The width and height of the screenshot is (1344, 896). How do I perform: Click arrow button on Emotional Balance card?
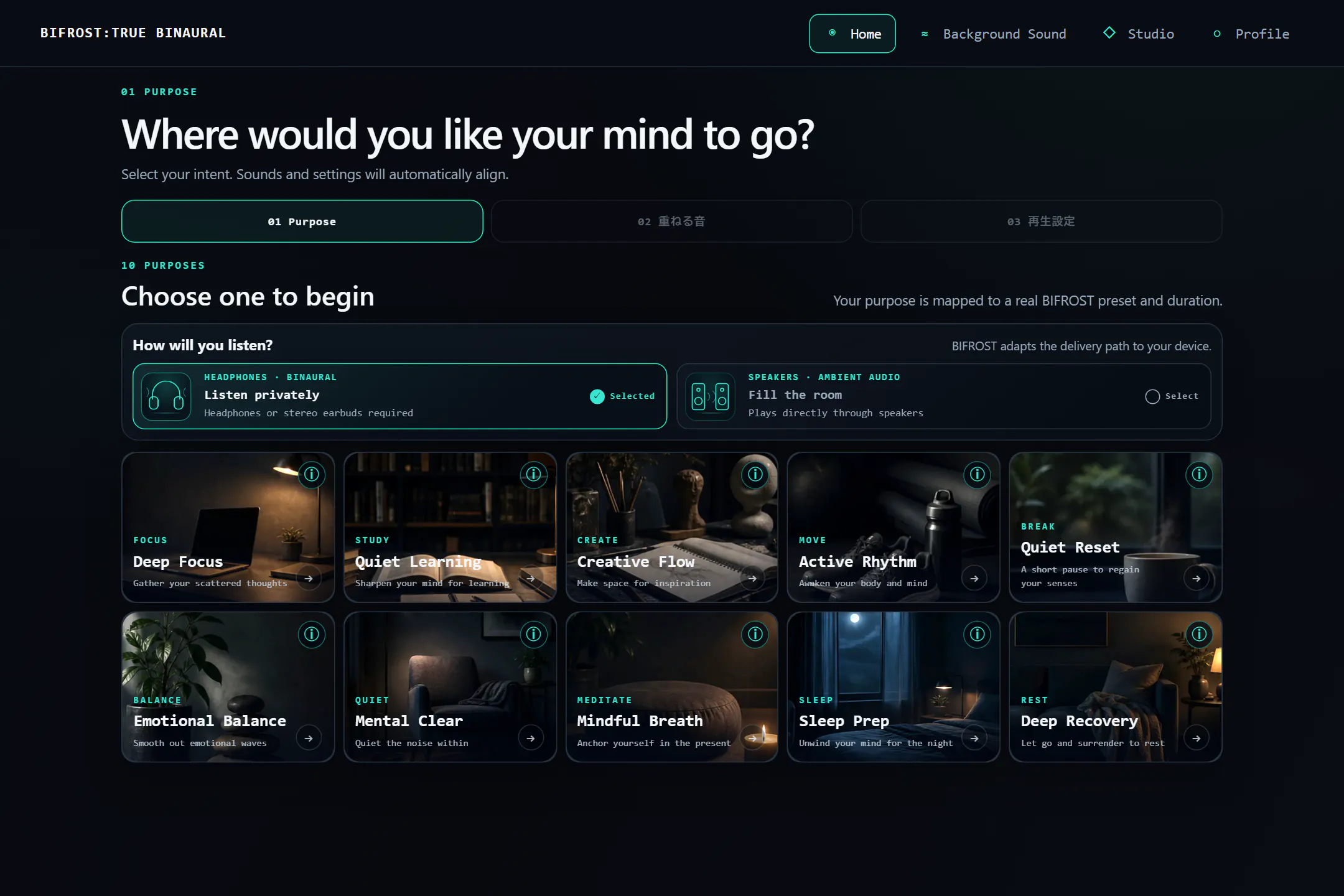309,739
